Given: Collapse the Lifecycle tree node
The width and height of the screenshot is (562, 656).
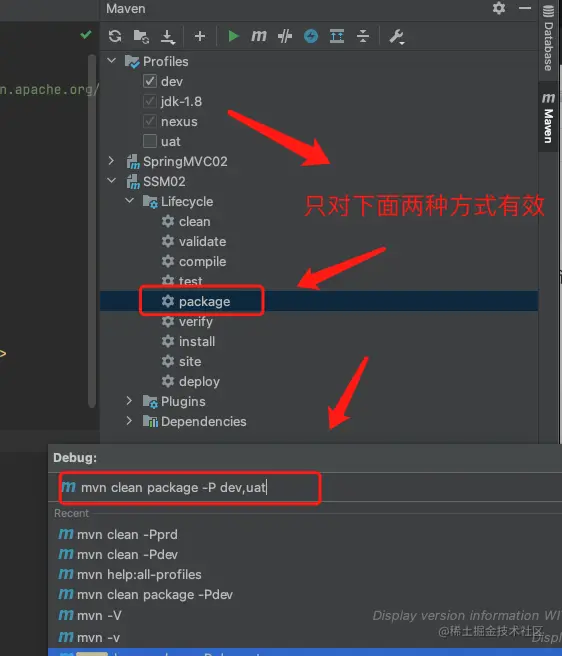Looking at the screenshot, I should coord(130,201).
